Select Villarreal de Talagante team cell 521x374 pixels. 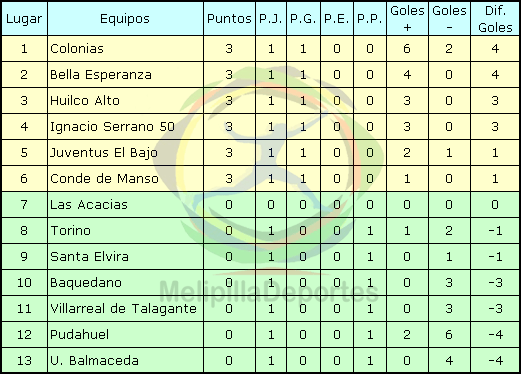[125, 309]
